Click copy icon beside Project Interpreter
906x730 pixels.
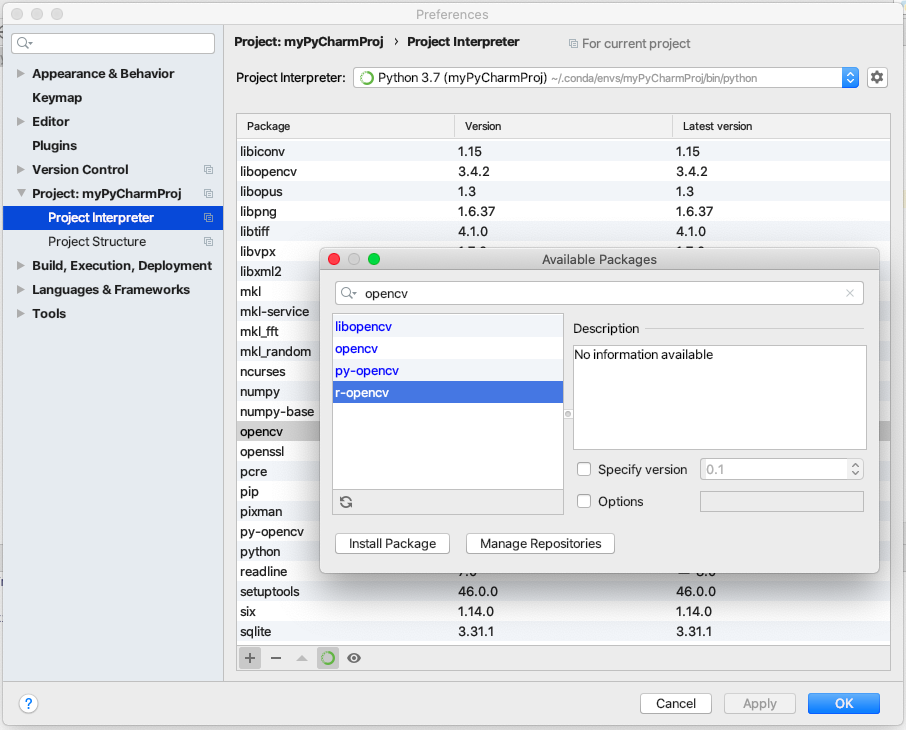pos(209,218)
